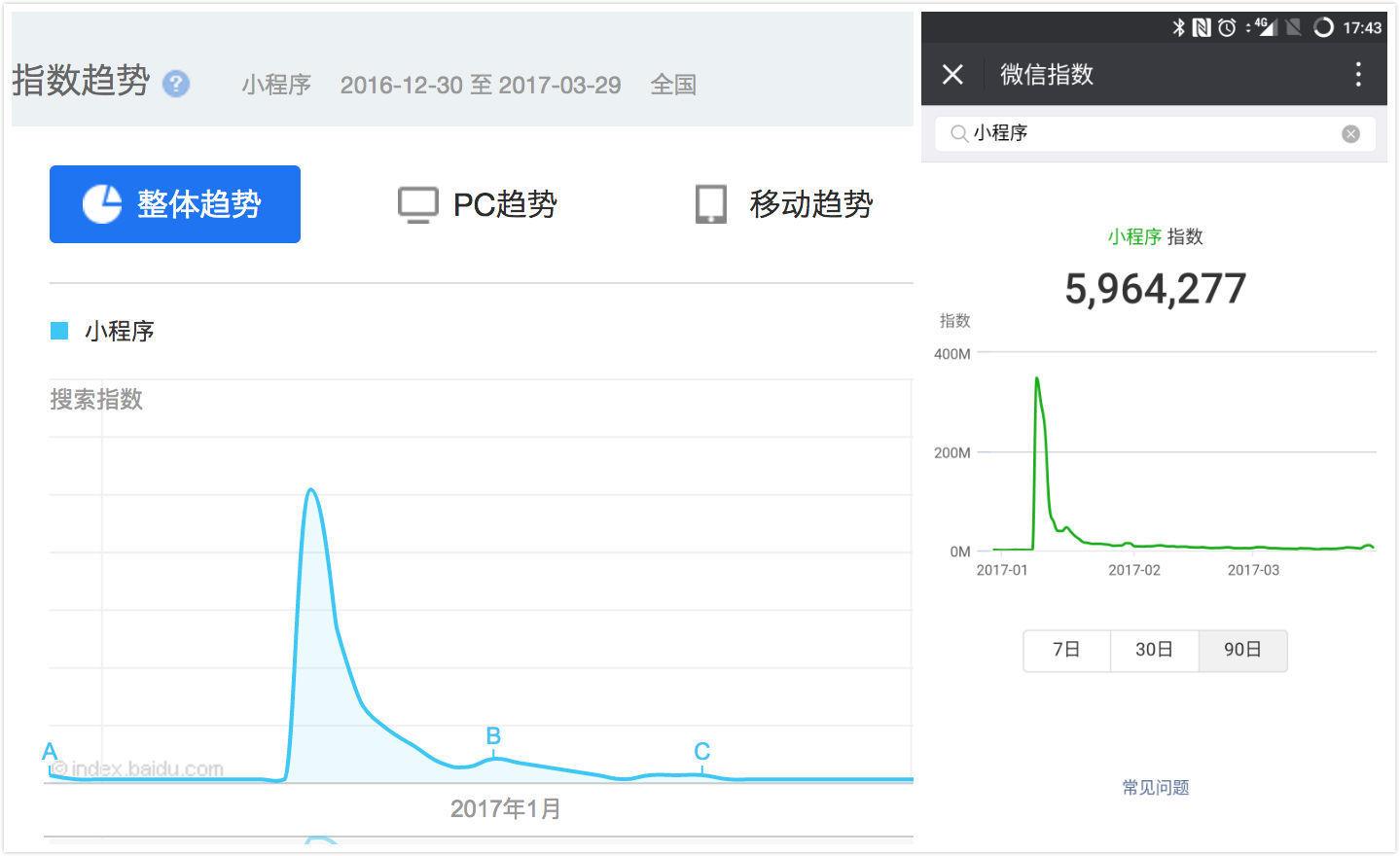This screenshot has height=856, width=1400.
Task: Toggle the 小程序 blue legend swatch
Action: 59,331
